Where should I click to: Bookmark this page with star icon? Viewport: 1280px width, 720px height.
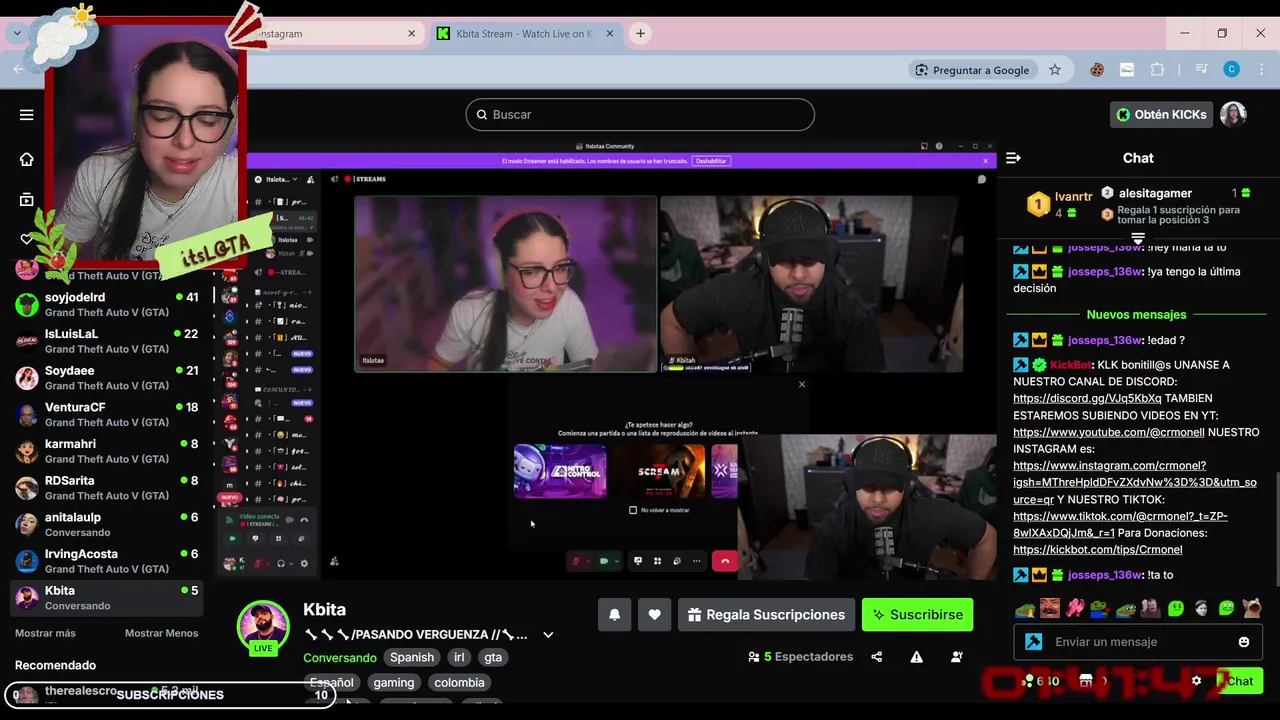click(x=1055, y=70)
